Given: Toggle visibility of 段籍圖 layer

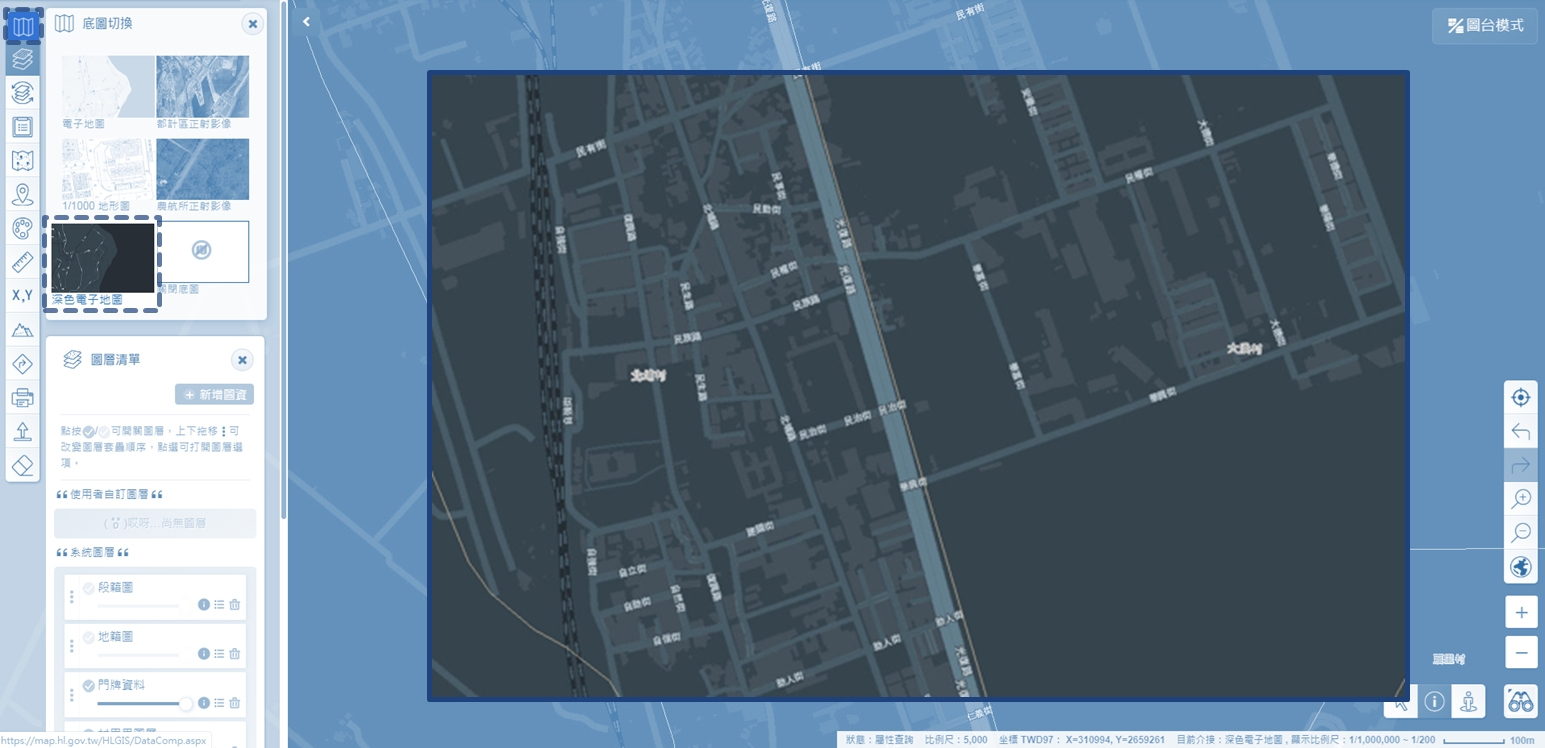Looking at the screenshot, I should point(89,588).
